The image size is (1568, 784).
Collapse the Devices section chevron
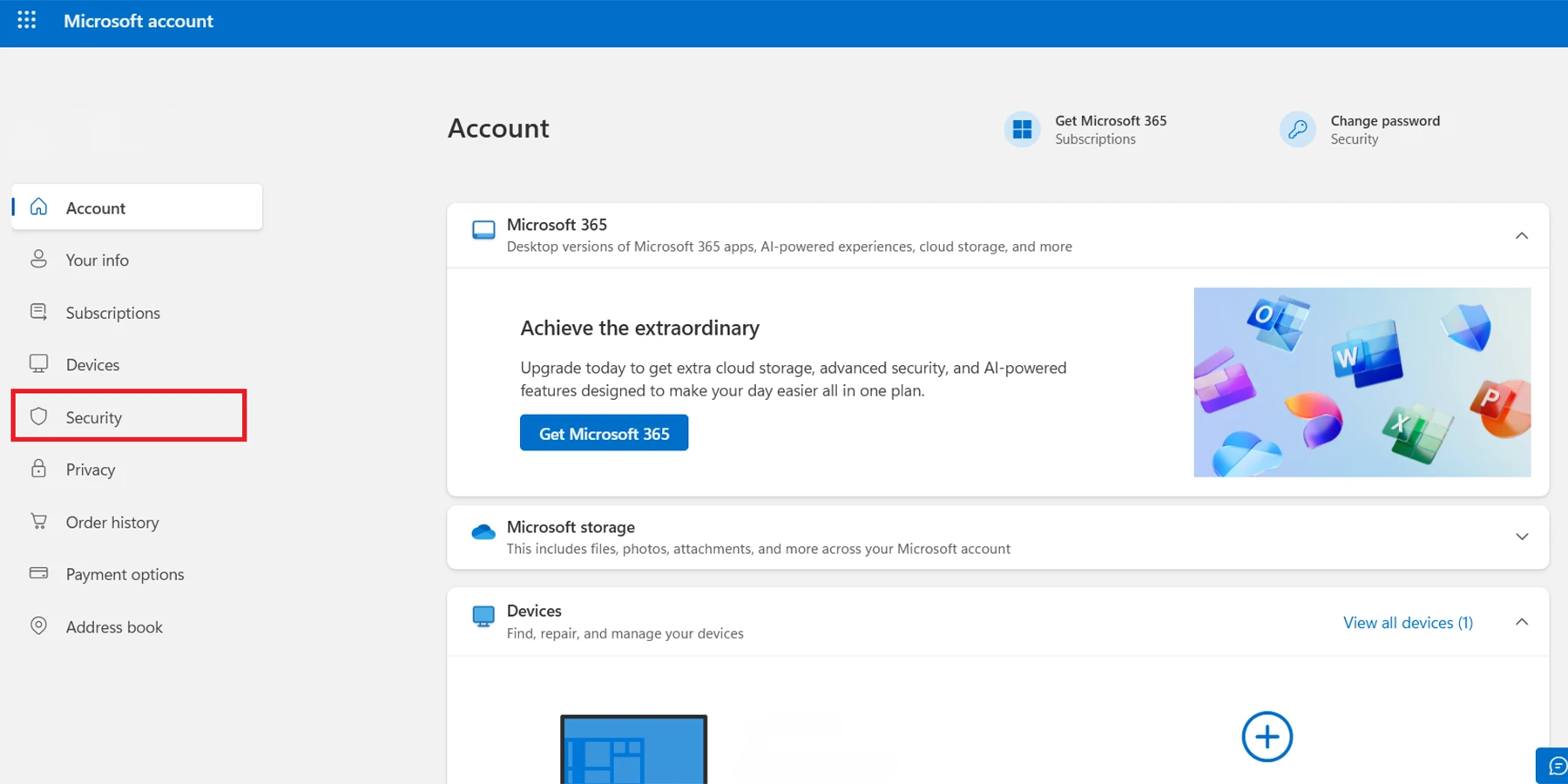coord(1522,622)
